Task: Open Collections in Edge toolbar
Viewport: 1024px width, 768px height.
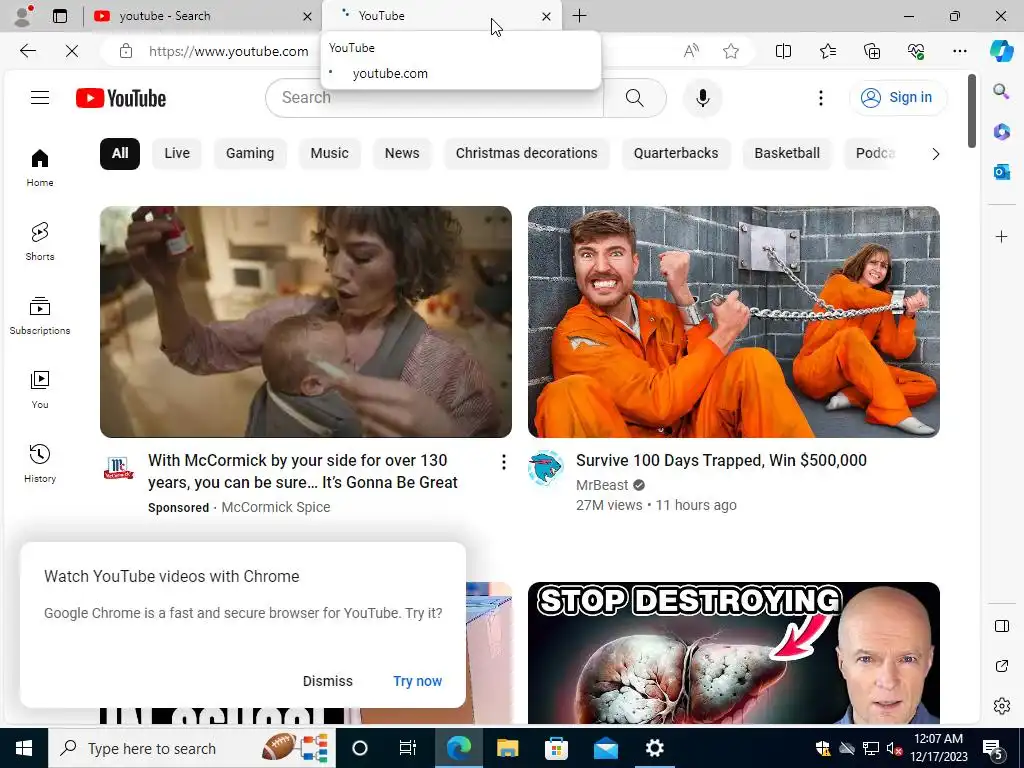Action: pos(872,51)
